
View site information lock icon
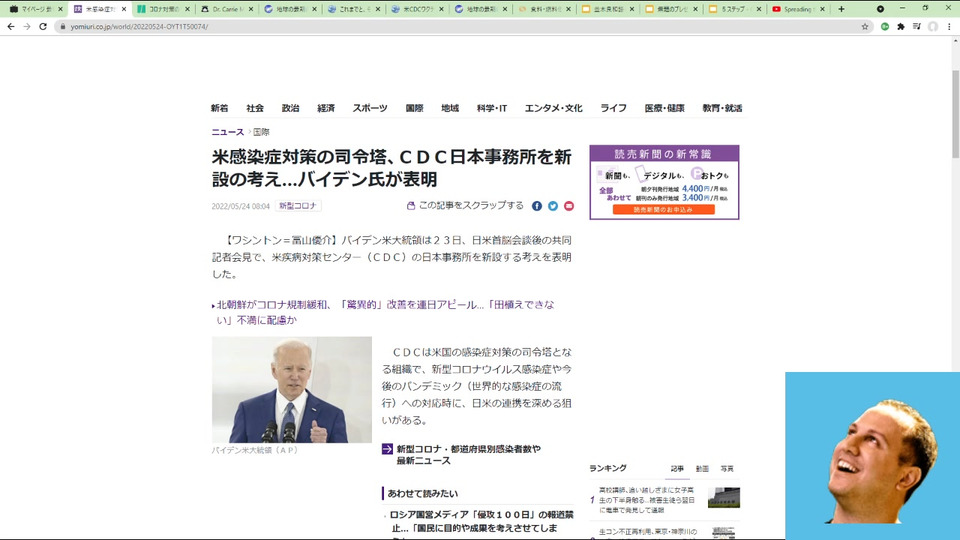click(62, 26)
